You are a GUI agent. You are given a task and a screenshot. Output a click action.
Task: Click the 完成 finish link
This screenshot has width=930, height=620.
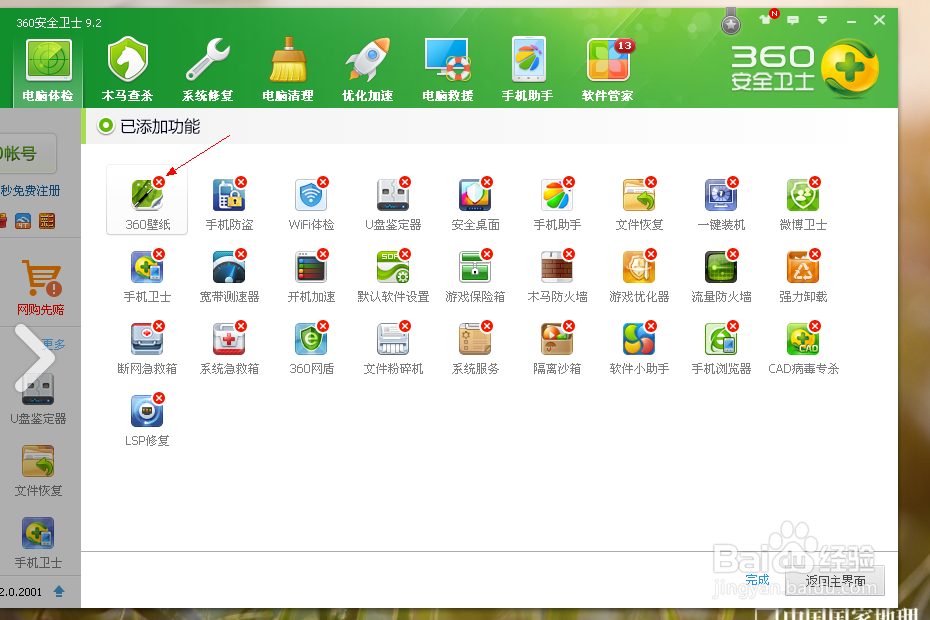coord(757,580)
